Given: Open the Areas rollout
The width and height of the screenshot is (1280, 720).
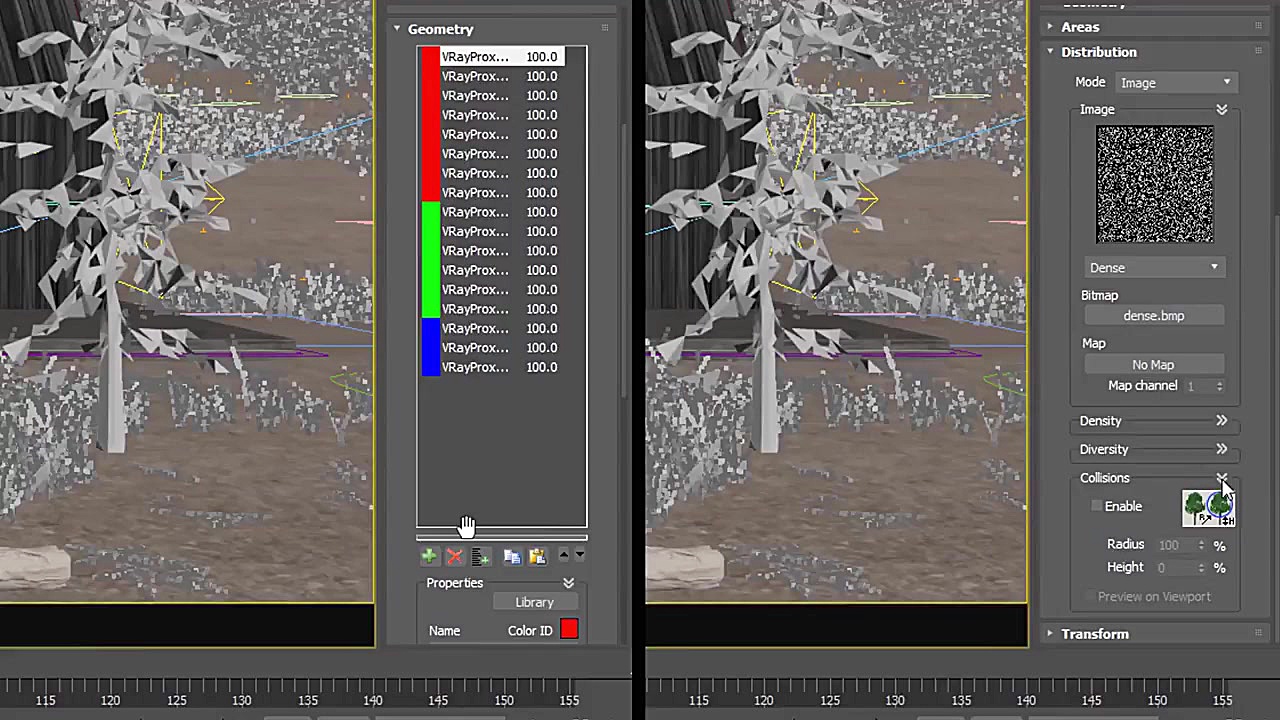Looking at the screenshot, I should coord(1080,27).
